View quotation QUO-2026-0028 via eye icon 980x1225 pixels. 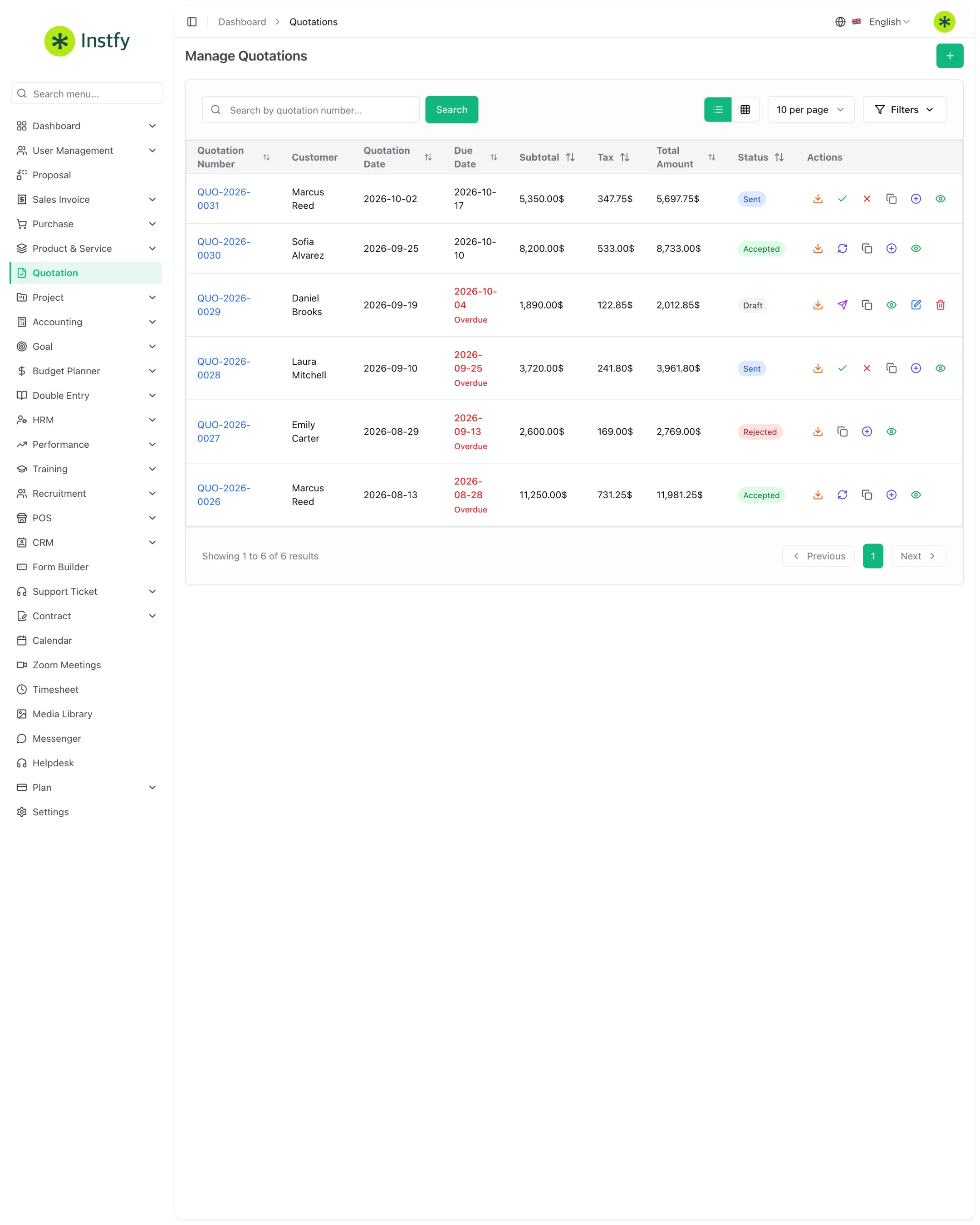click(940, 368)
